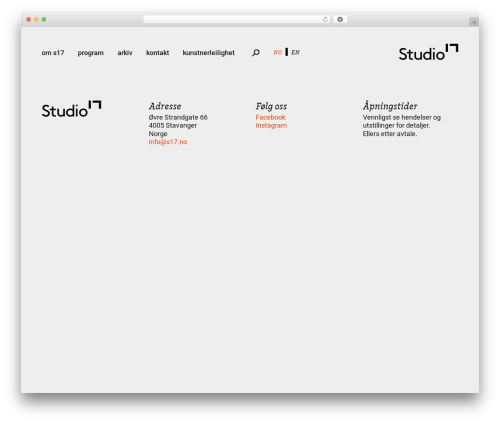Navigate to kontakt page
The height and width of the screenshot is (423, 500).
157,53
